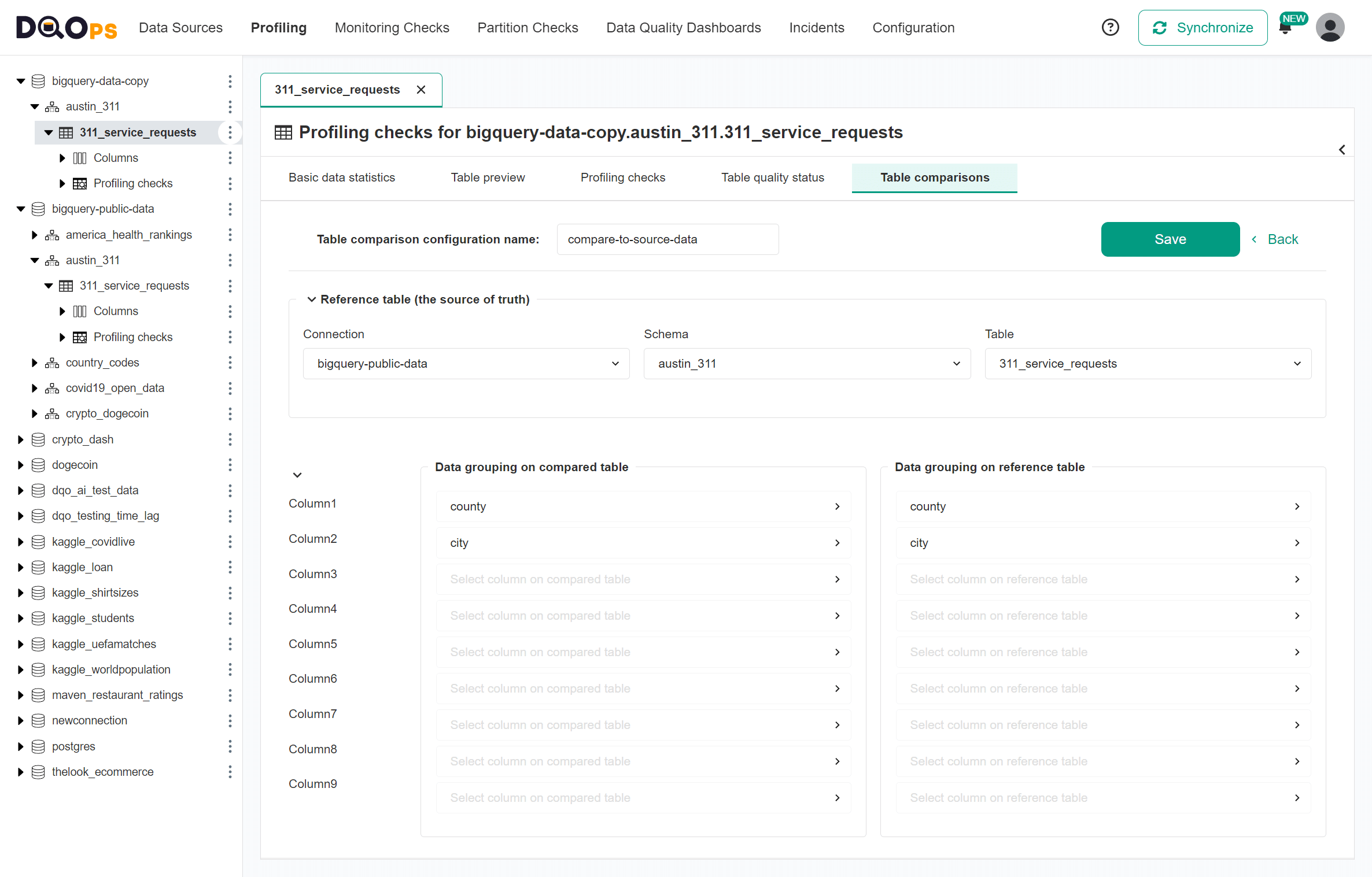1372x877 pixels.
Task: Collapse the right panel chevron arrow
Action: (x=1342, y=150)
